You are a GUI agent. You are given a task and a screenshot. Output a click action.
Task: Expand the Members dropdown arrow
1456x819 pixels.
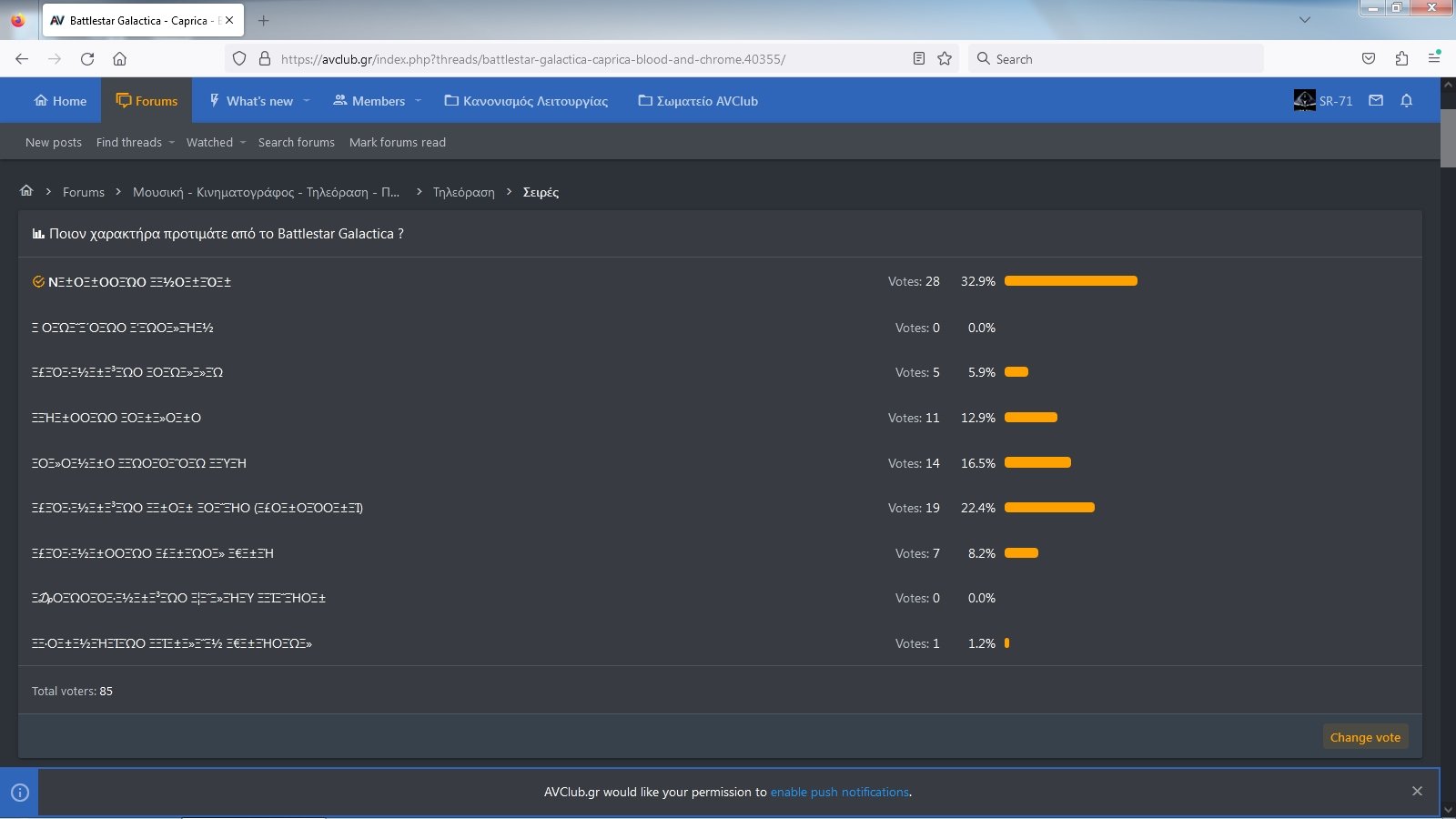[x=419, y=101]
